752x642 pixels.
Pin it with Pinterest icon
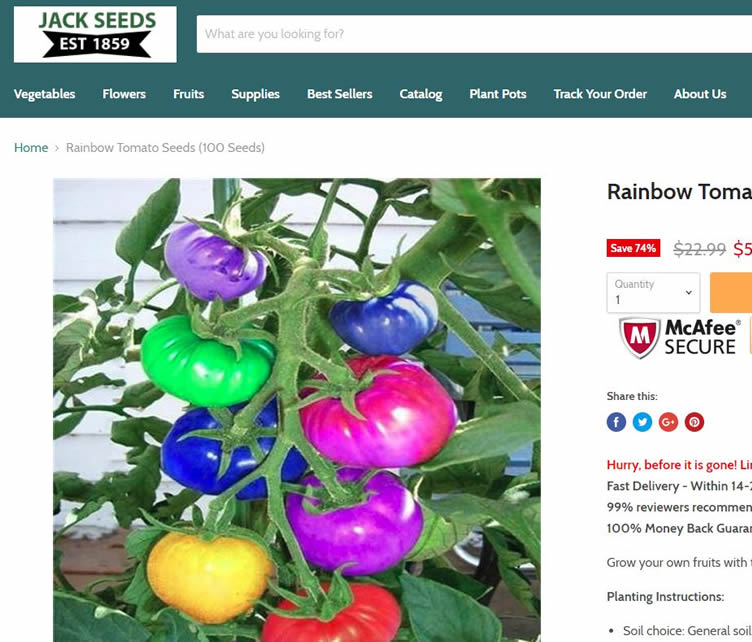(694, 422)
